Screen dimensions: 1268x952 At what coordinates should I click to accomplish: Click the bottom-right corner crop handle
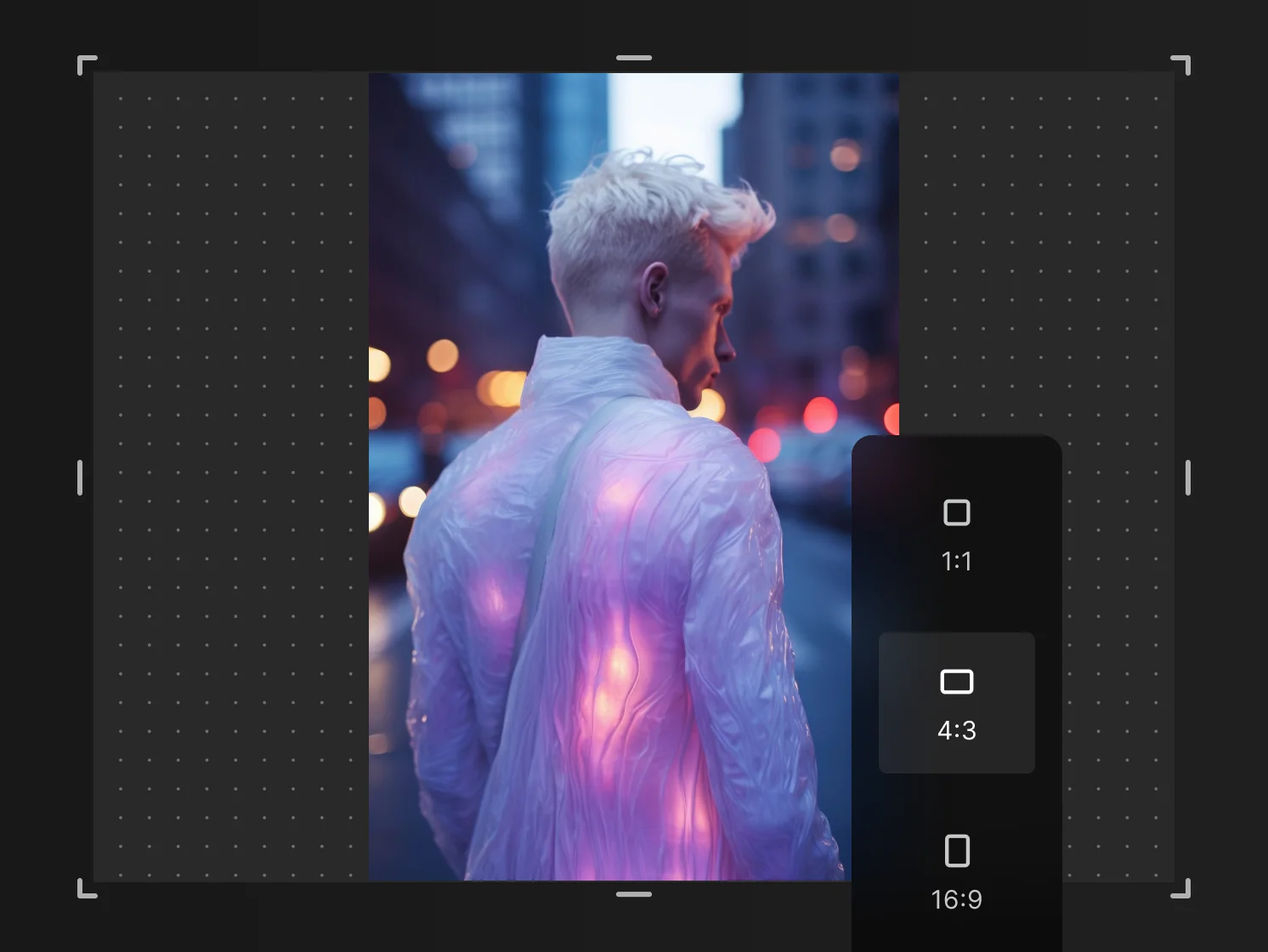click(x=1181, y=889)
